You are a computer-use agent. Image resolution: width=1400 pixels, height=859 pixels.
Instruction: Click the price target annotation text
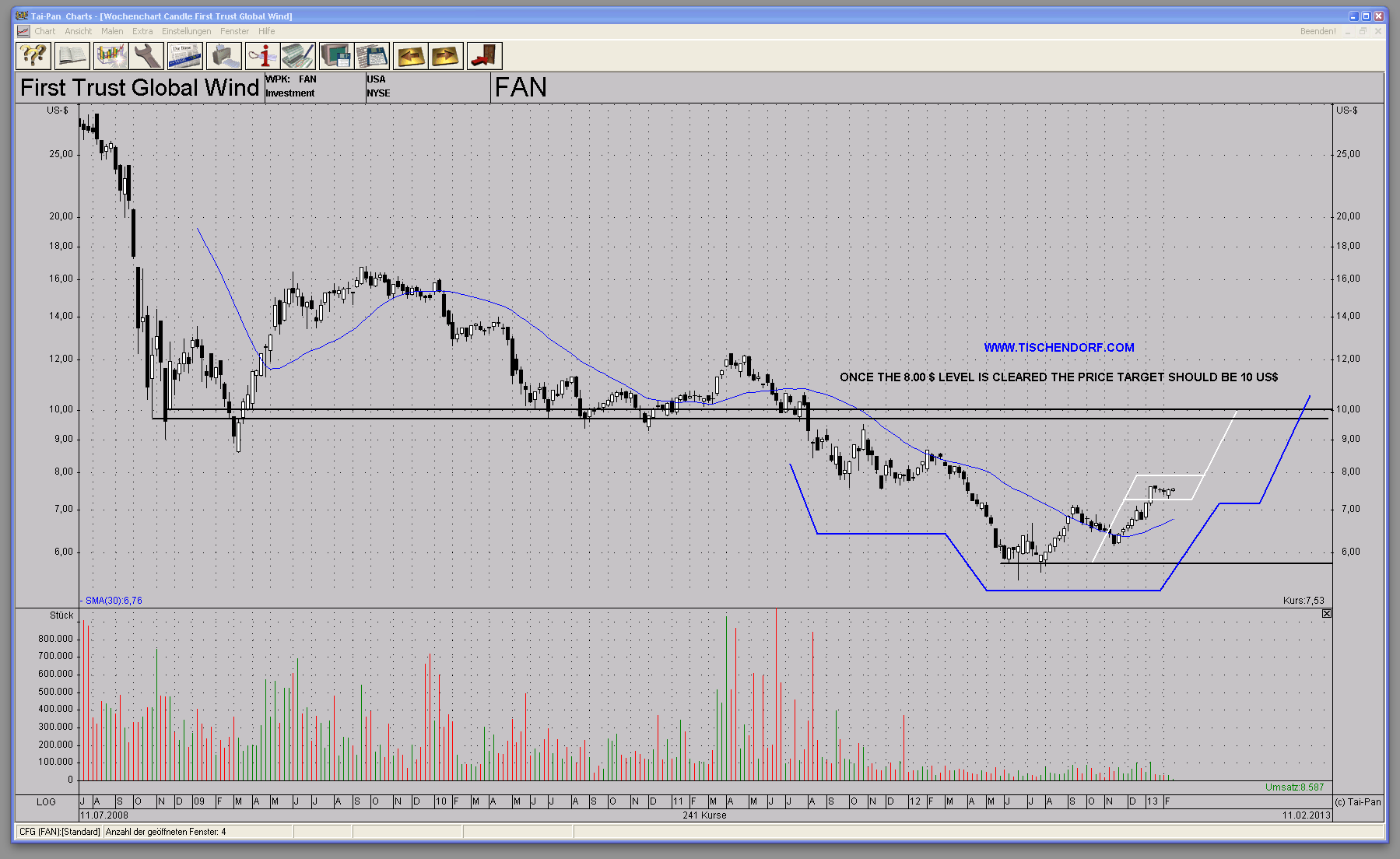point(1058,377)
